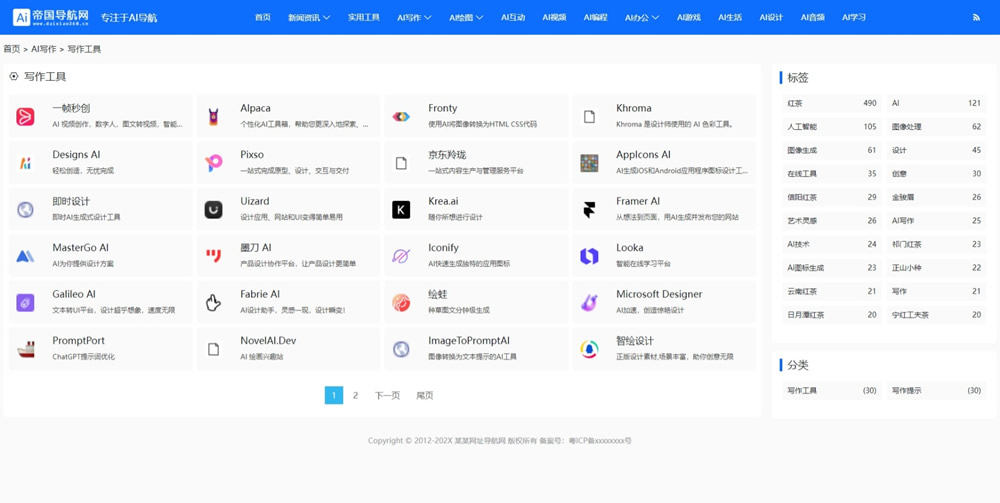Viewport: 1000px width, 503px height.
Task: Click the 一帧秒创 app icon
Action: pos(26,117)
